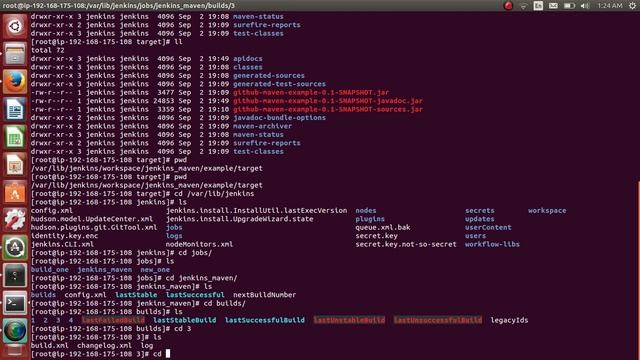Launch Firefox web browser
This screenshot has height=360, width=640.
click(x=15, y=82)
